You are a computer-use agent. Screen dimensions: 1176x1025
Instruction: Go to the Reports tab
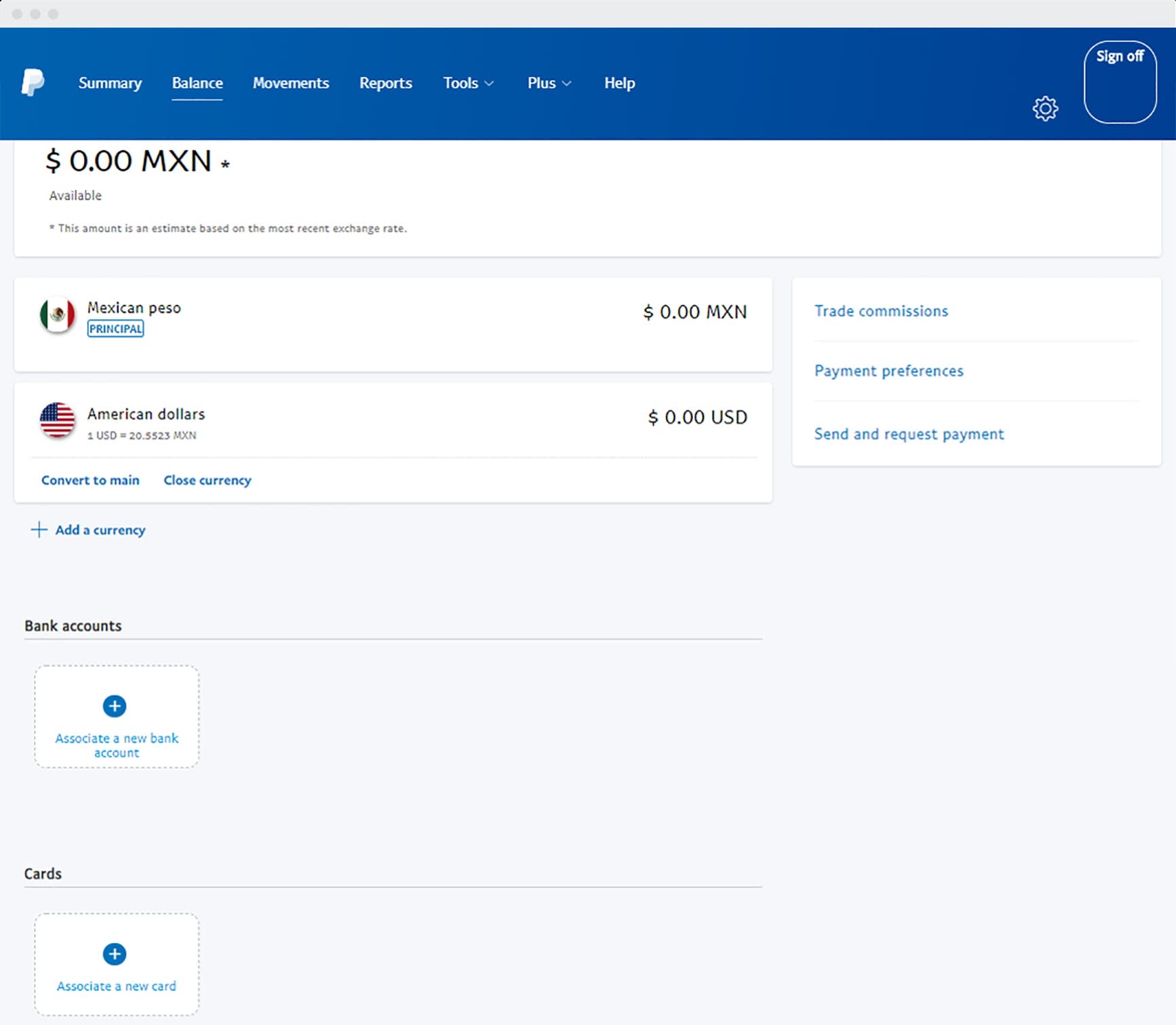pyautogui.click(x=385, y=83)
